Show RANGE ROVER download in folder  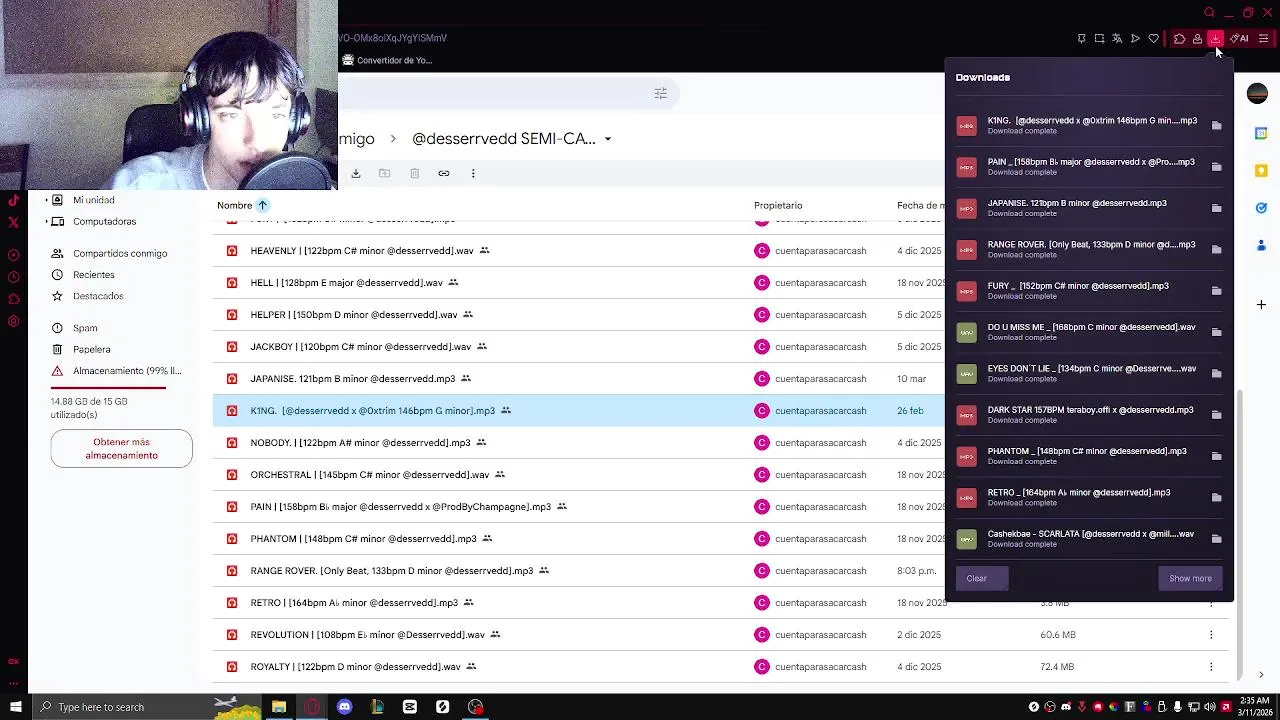point(1216,250)
